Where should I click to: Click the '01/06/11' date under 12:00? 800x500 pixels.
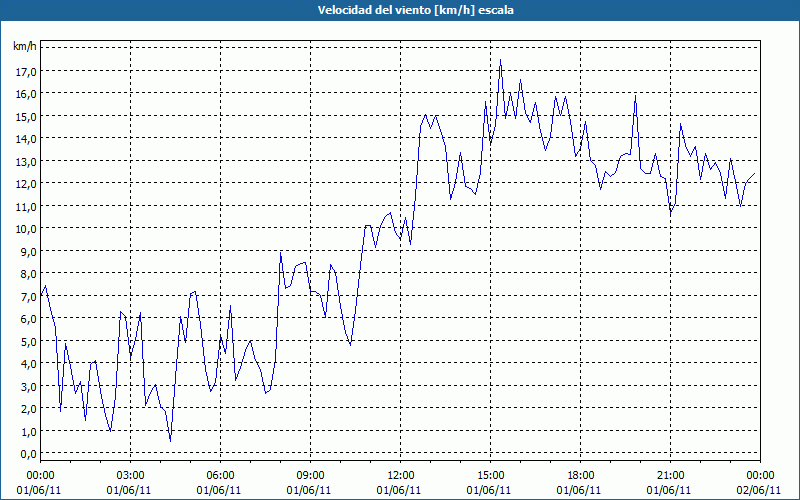click(398, 490)
